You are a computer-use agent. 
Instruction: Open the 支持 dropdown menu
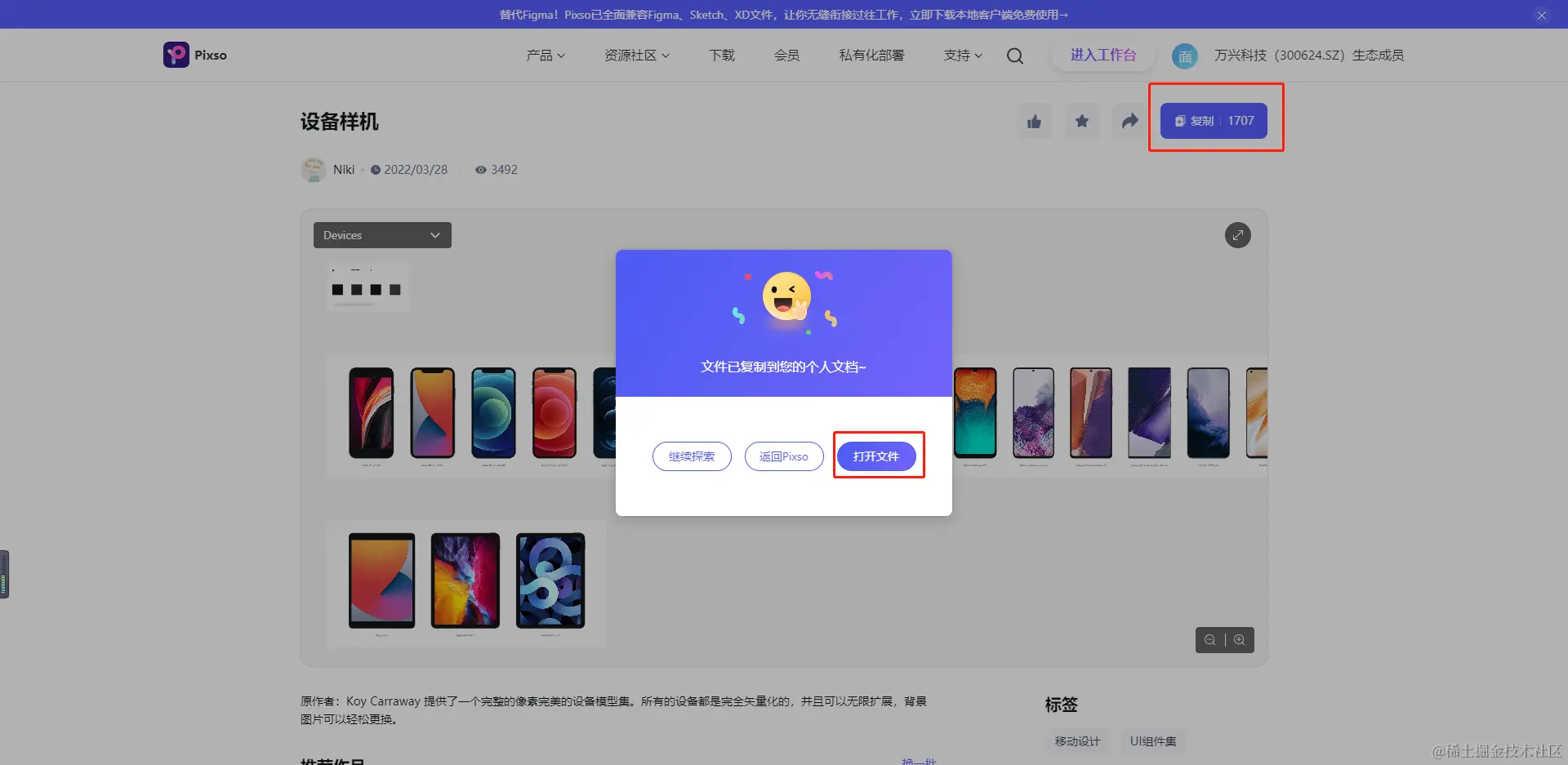click(964, 55)
